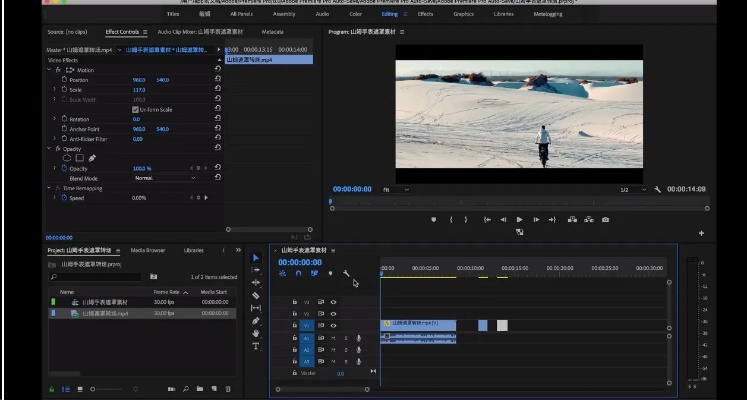Hide track V1 using its eye icon

[x=333, y=325]
